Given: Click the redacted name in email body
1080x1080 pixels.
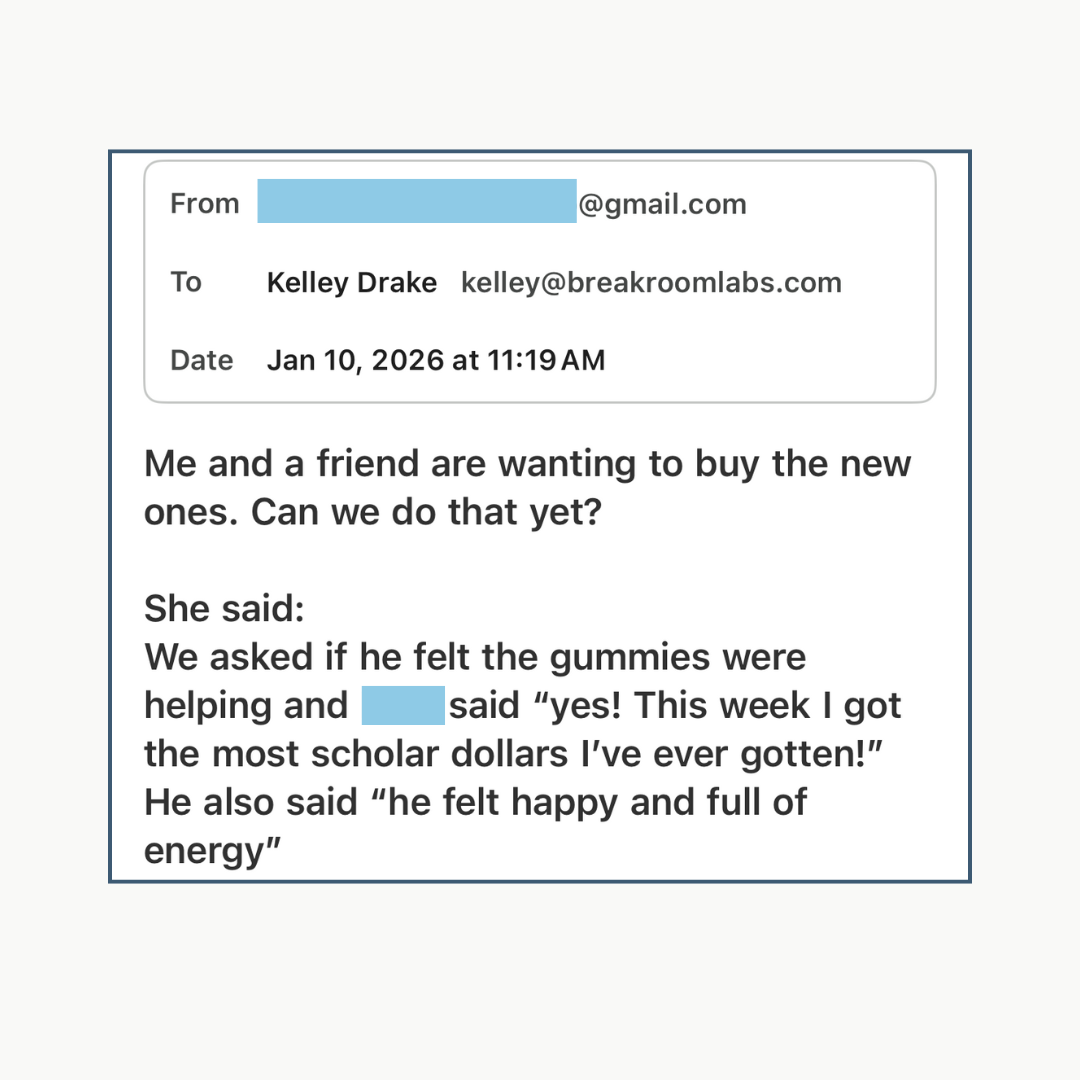Looking at the screenshot, I should [402, 705].
